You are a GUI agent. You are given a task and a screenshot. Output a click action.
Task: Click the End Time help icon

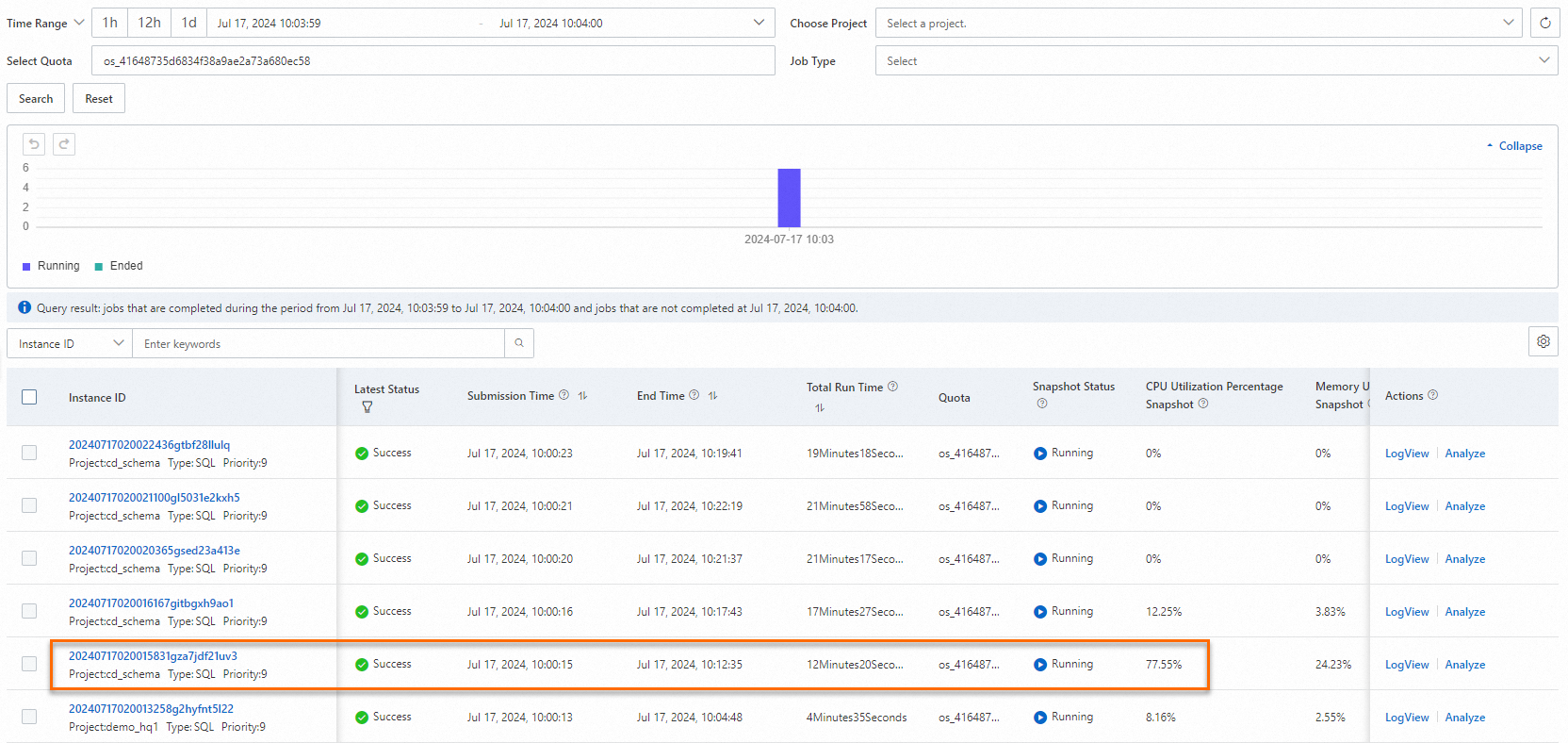tap(694, 395)
